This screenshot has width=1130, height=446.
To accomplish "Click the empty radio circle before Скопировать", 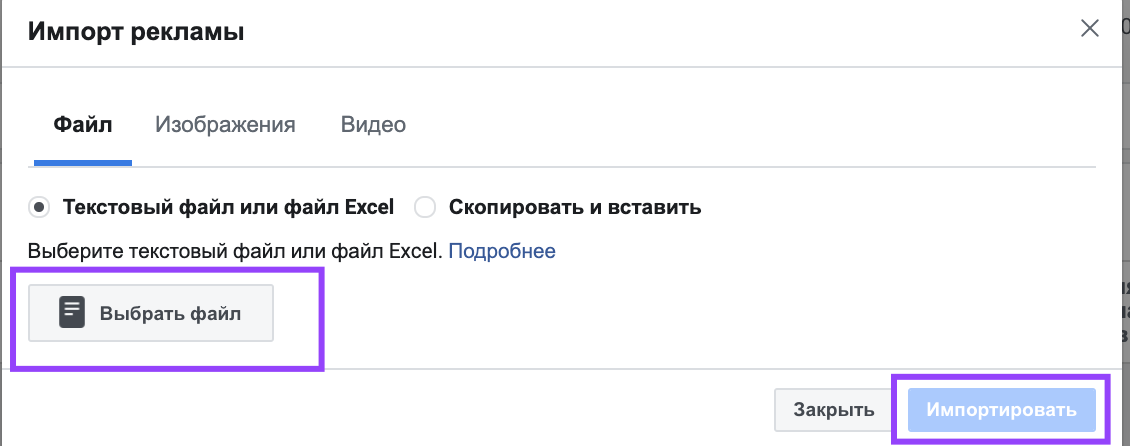I will click(x=425, y=208).
